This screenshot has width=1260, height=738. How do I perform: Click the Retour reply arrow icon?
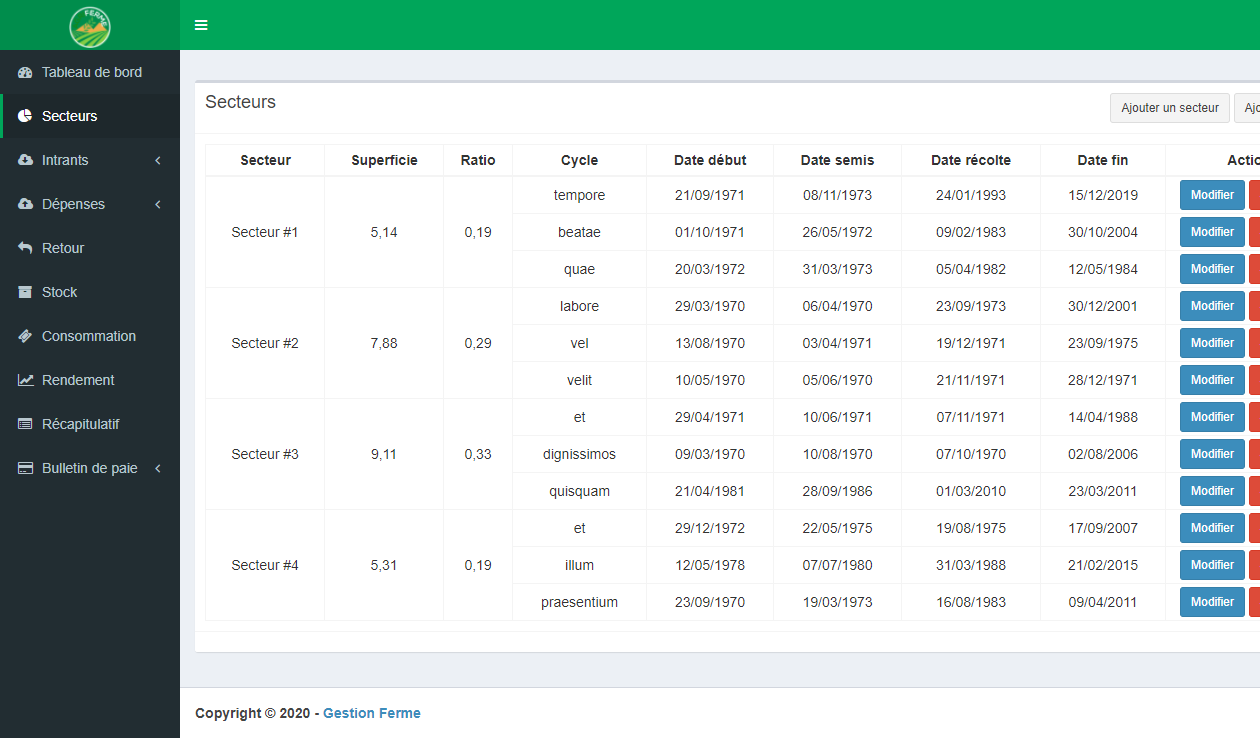[25, 248]
